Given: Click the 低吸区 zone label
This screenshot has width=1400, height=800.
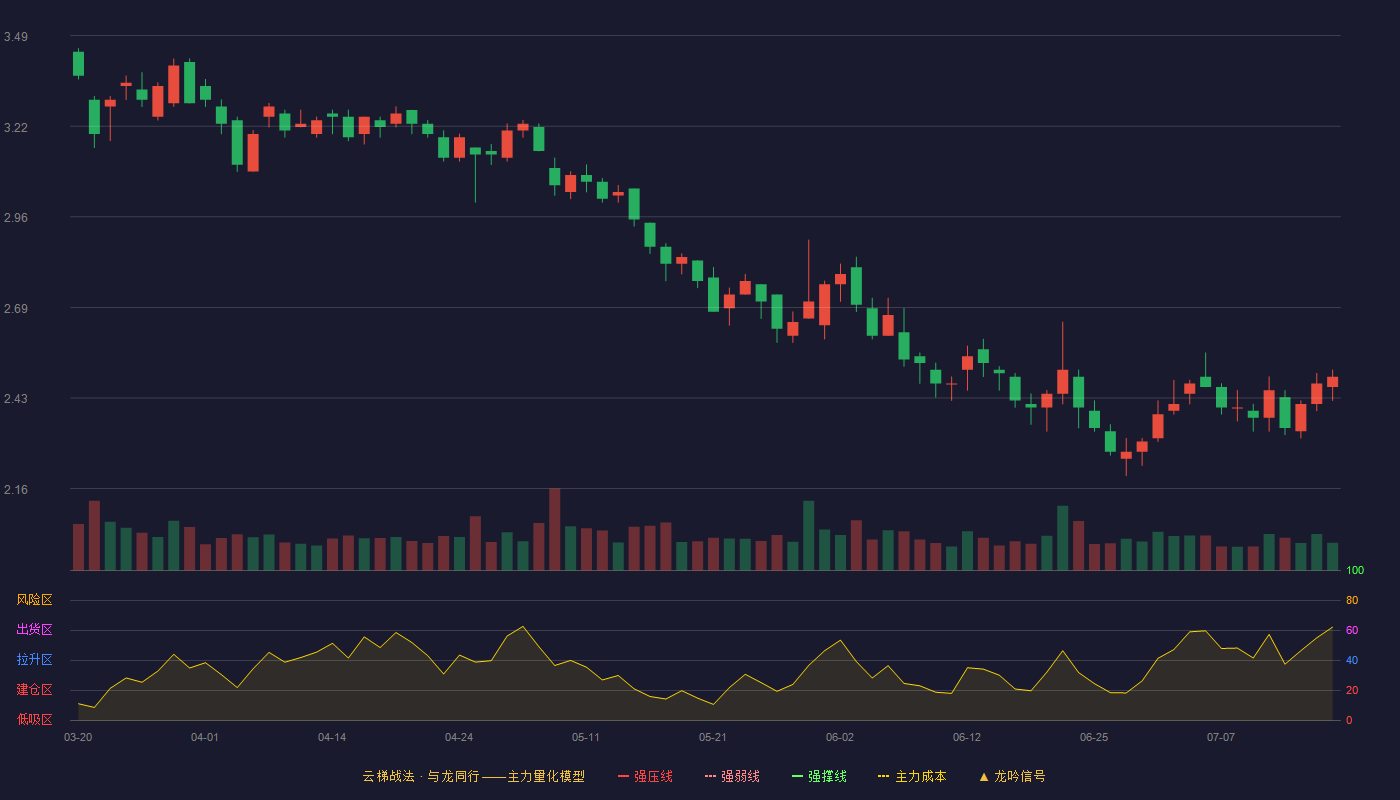Looking at the screenshot, I should tap(34, 719).
